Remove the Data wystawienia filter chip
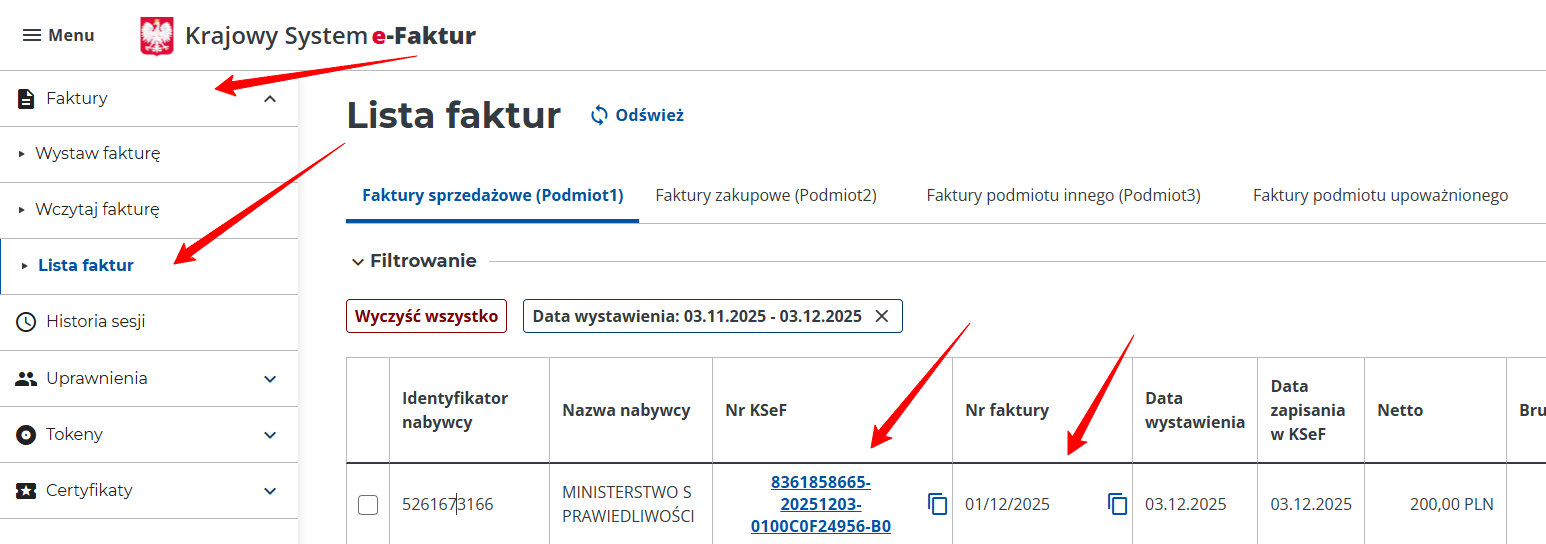Viewport: 1546px width, 544px height. 882,316
